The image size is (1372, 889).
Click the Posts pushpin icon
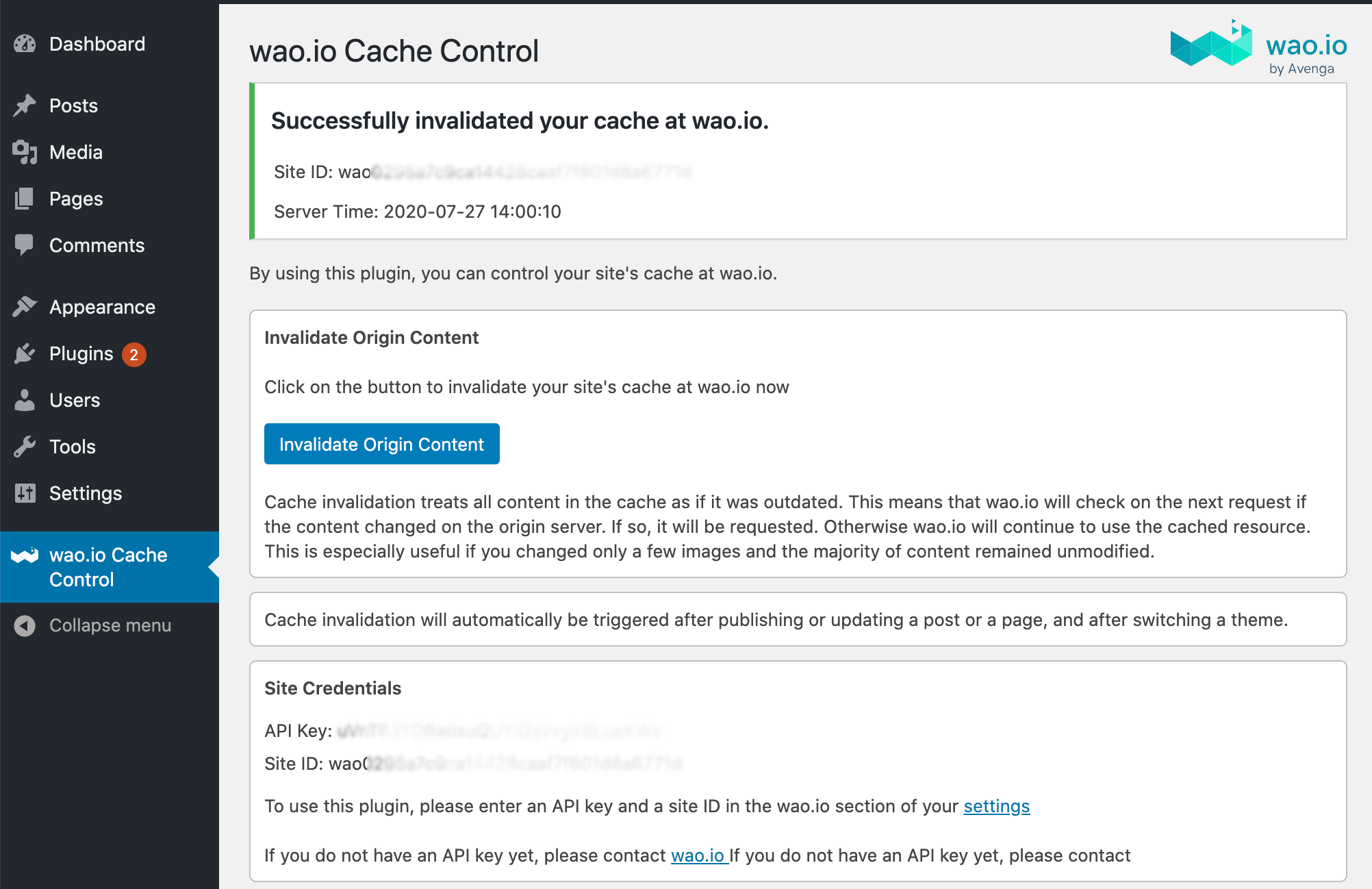25,105
